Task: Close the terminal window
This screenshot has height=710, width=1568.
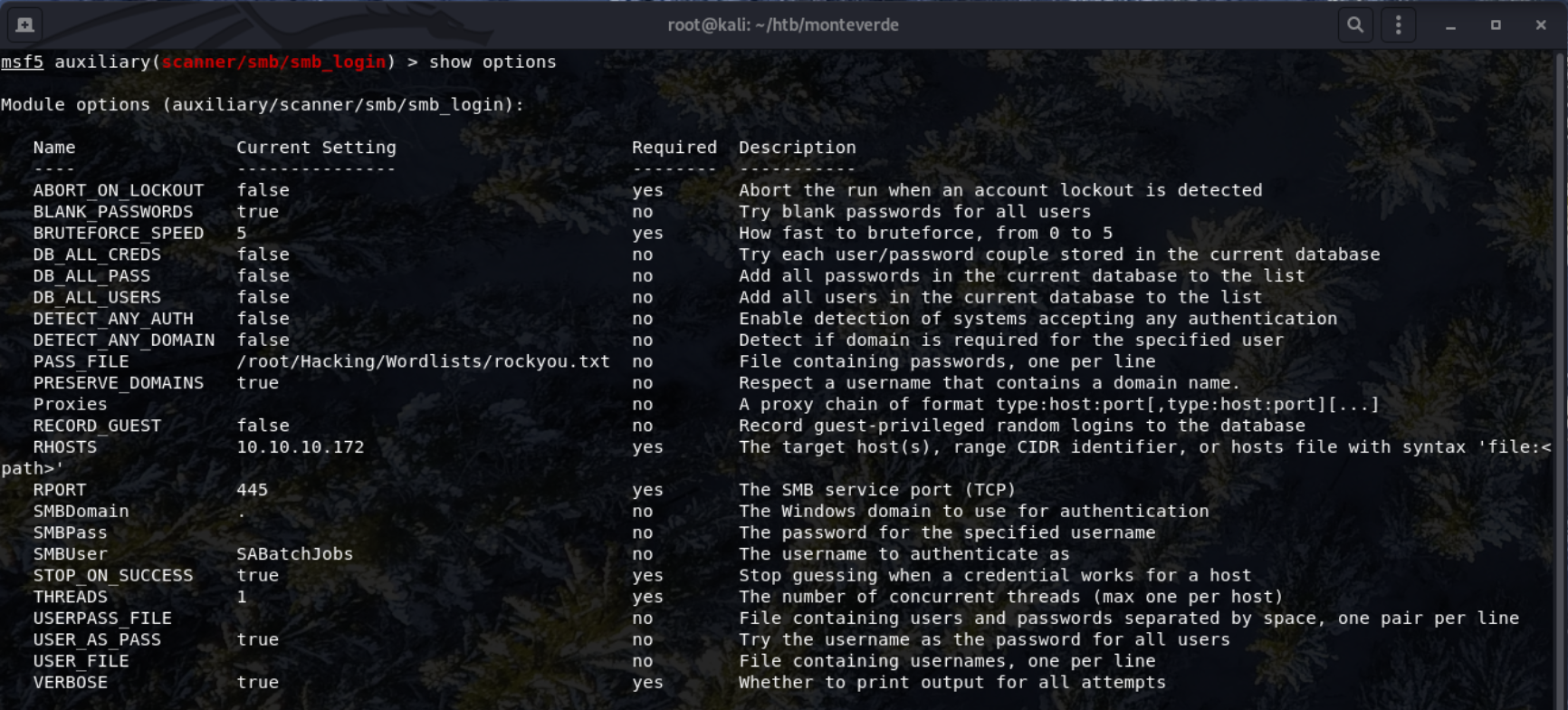Action: tap(1541, 25)
